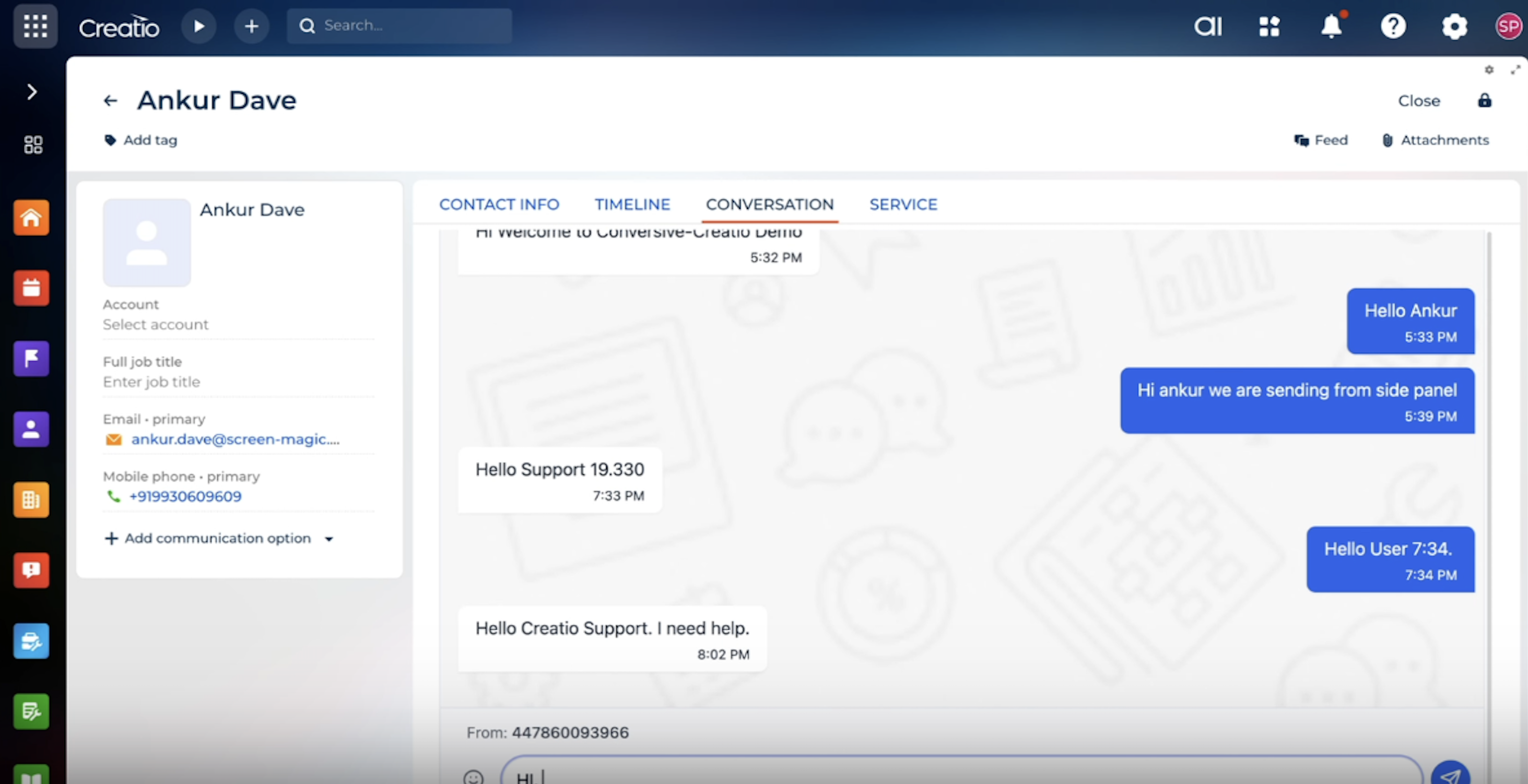Click the plus quick-add button
The image size is (1528, 784).
point(252,26)
